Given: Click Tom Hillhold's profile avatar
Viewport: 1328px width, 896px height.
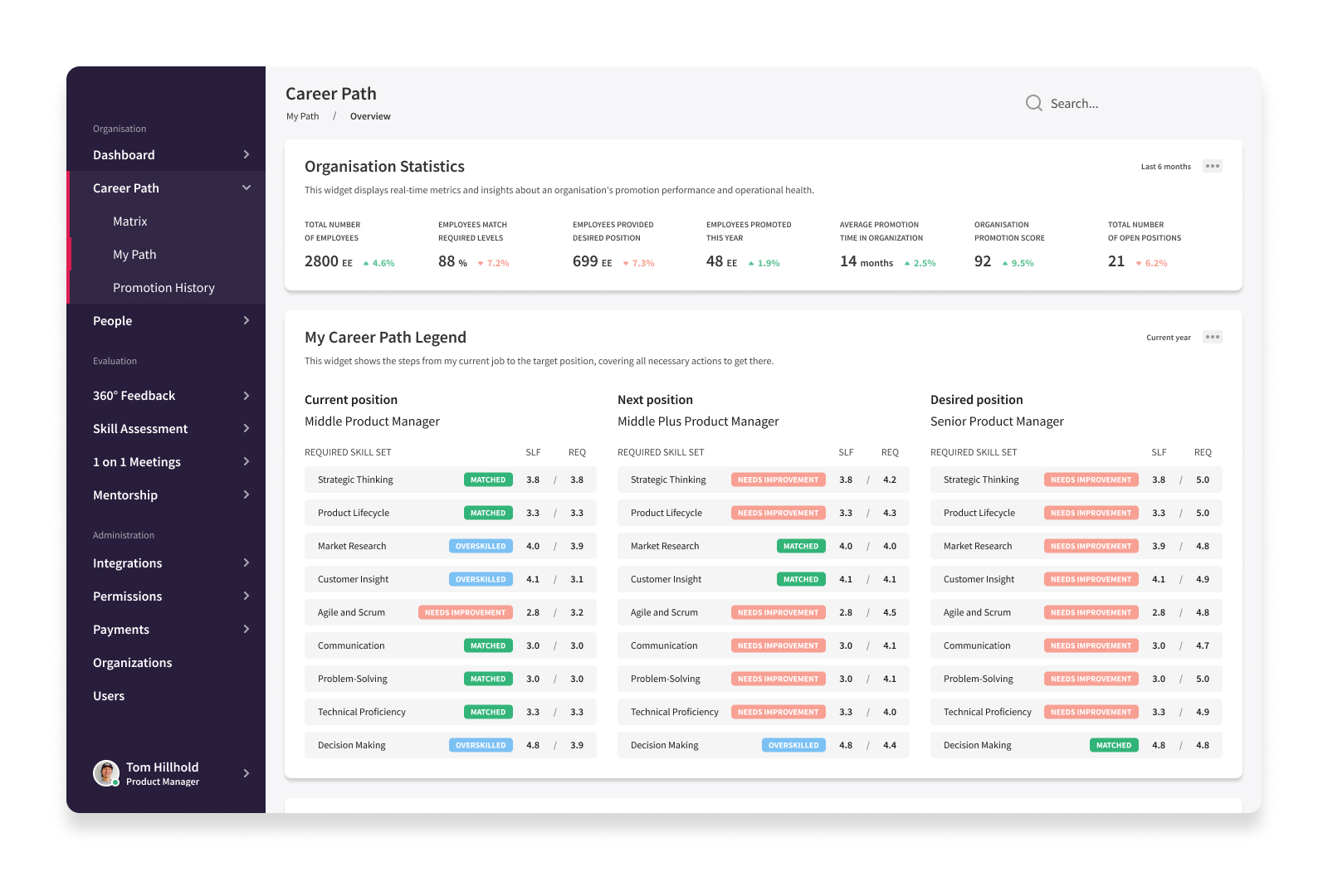Looking at the screenshot, I should pyautogui.click(x=105, y=773).
